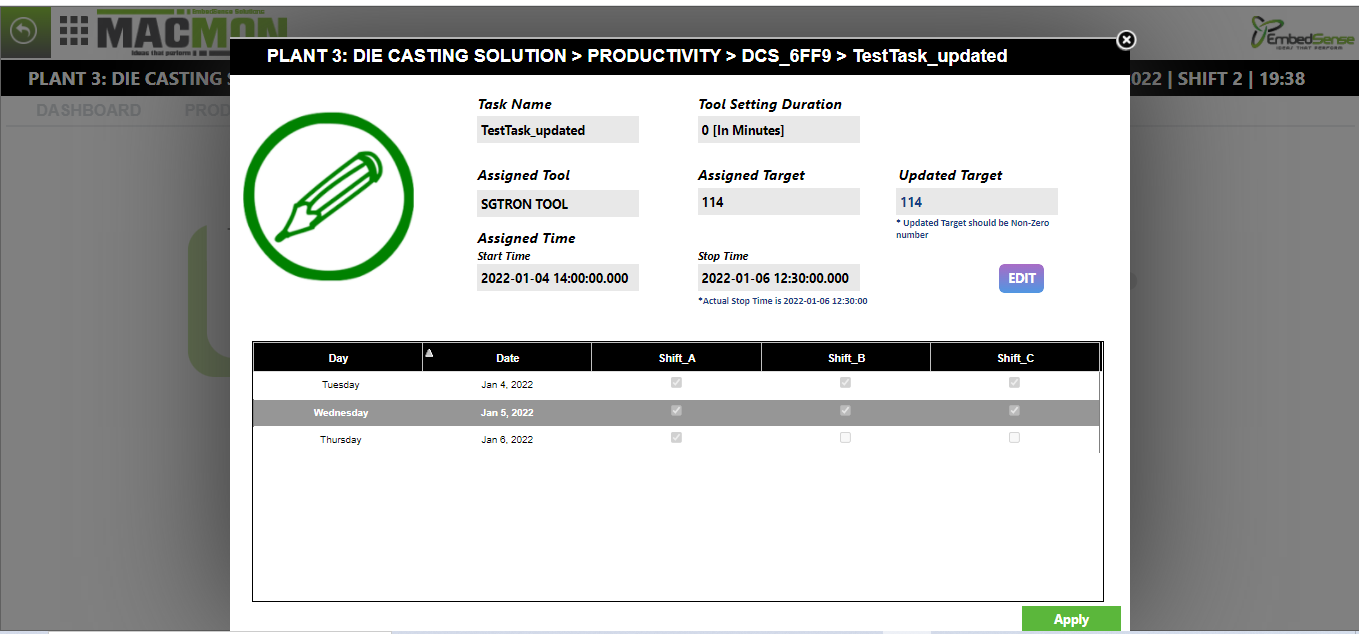Screen dimensions: 1359x634
Task: Sort table by Day column arrow
Action: click(x=429, y=352)
